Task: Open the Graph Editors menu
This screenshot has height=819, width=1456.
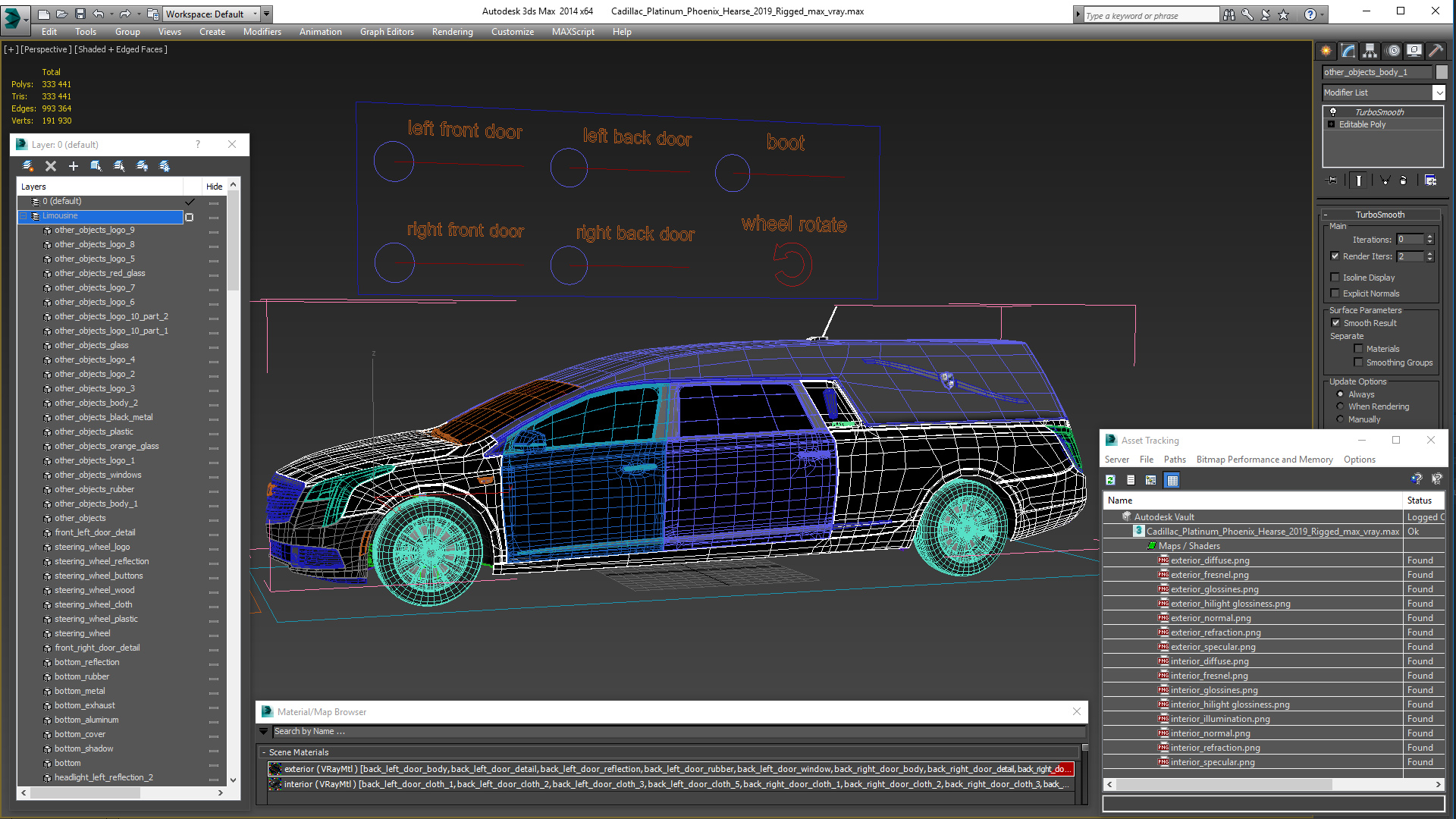Action: (x=387, y=32)
